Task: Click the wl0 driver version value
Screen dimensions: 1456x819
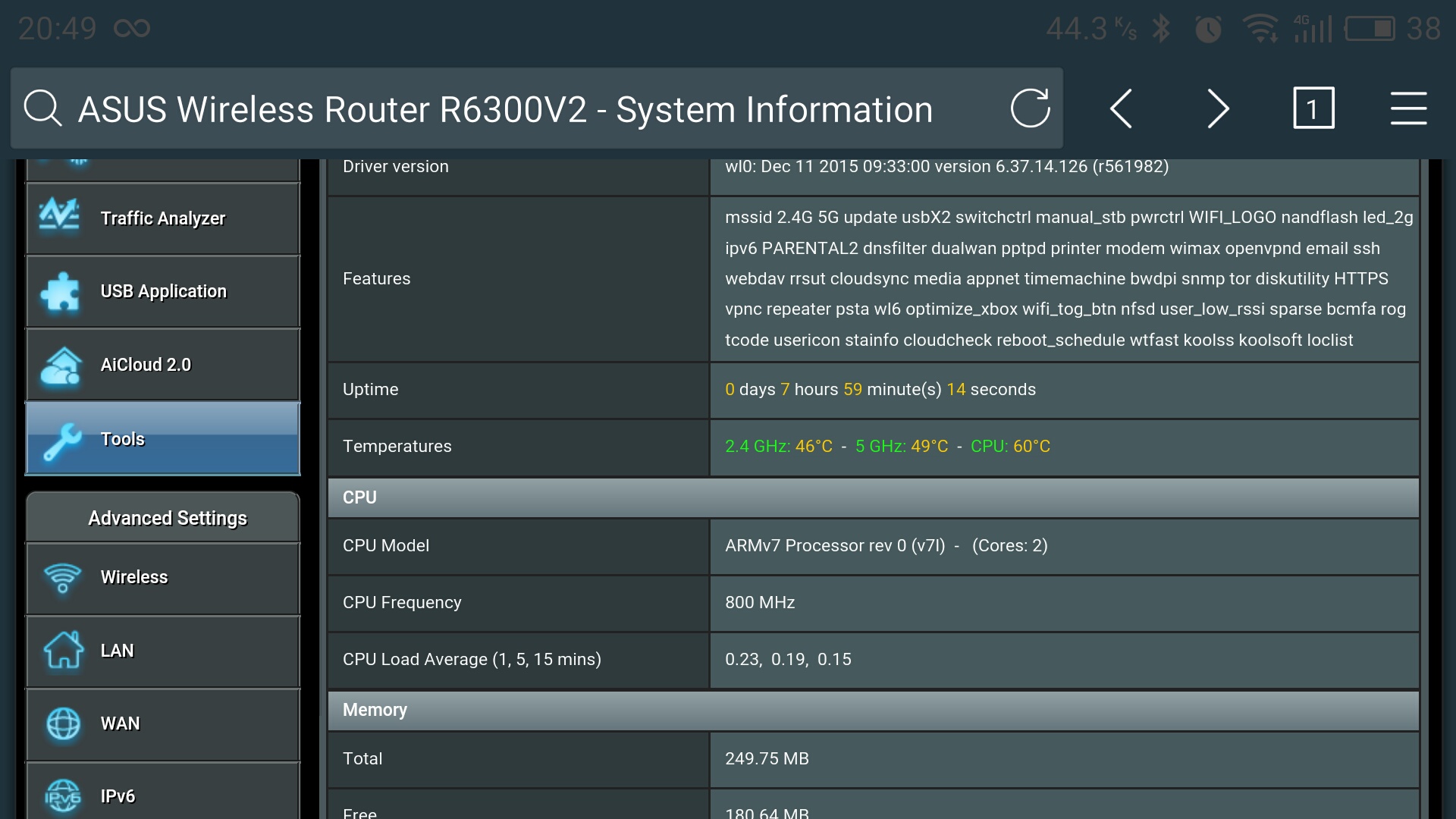Action: 946,167
